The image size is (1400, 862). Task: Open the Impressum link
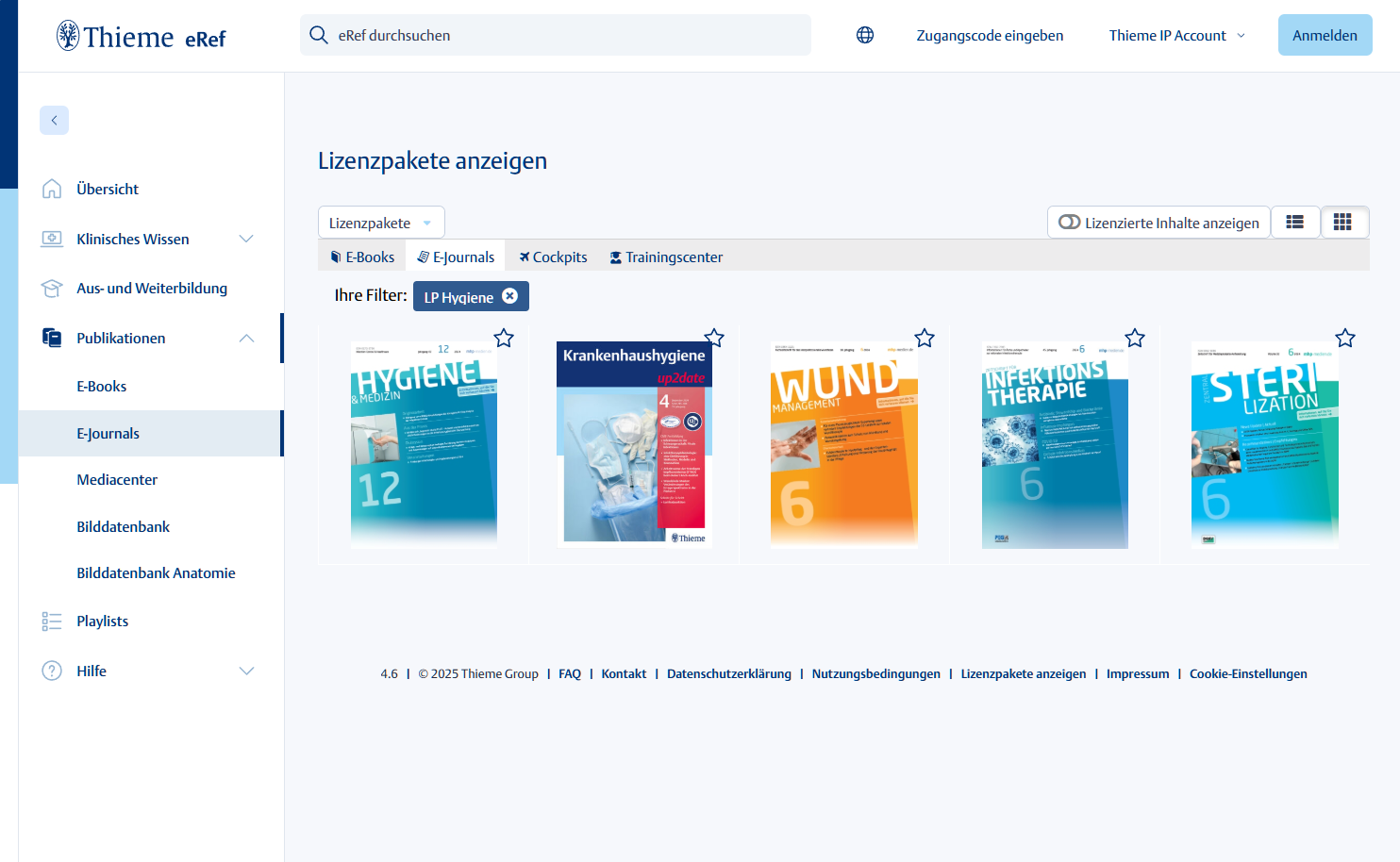pyautogui.click(x=1138, y=673)
